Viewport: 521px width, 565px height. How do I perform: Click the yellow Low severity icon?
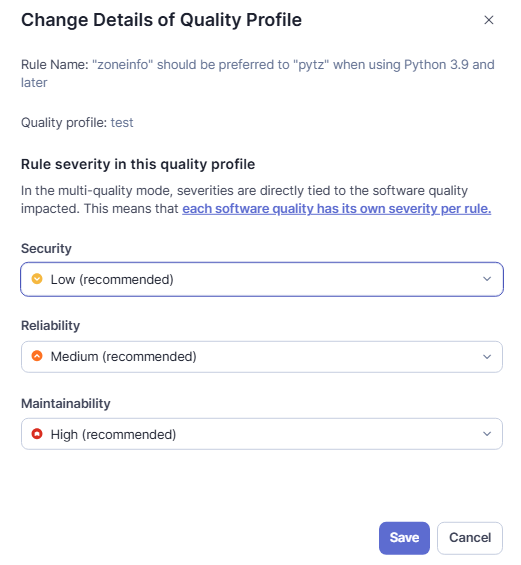pos(37,279)
